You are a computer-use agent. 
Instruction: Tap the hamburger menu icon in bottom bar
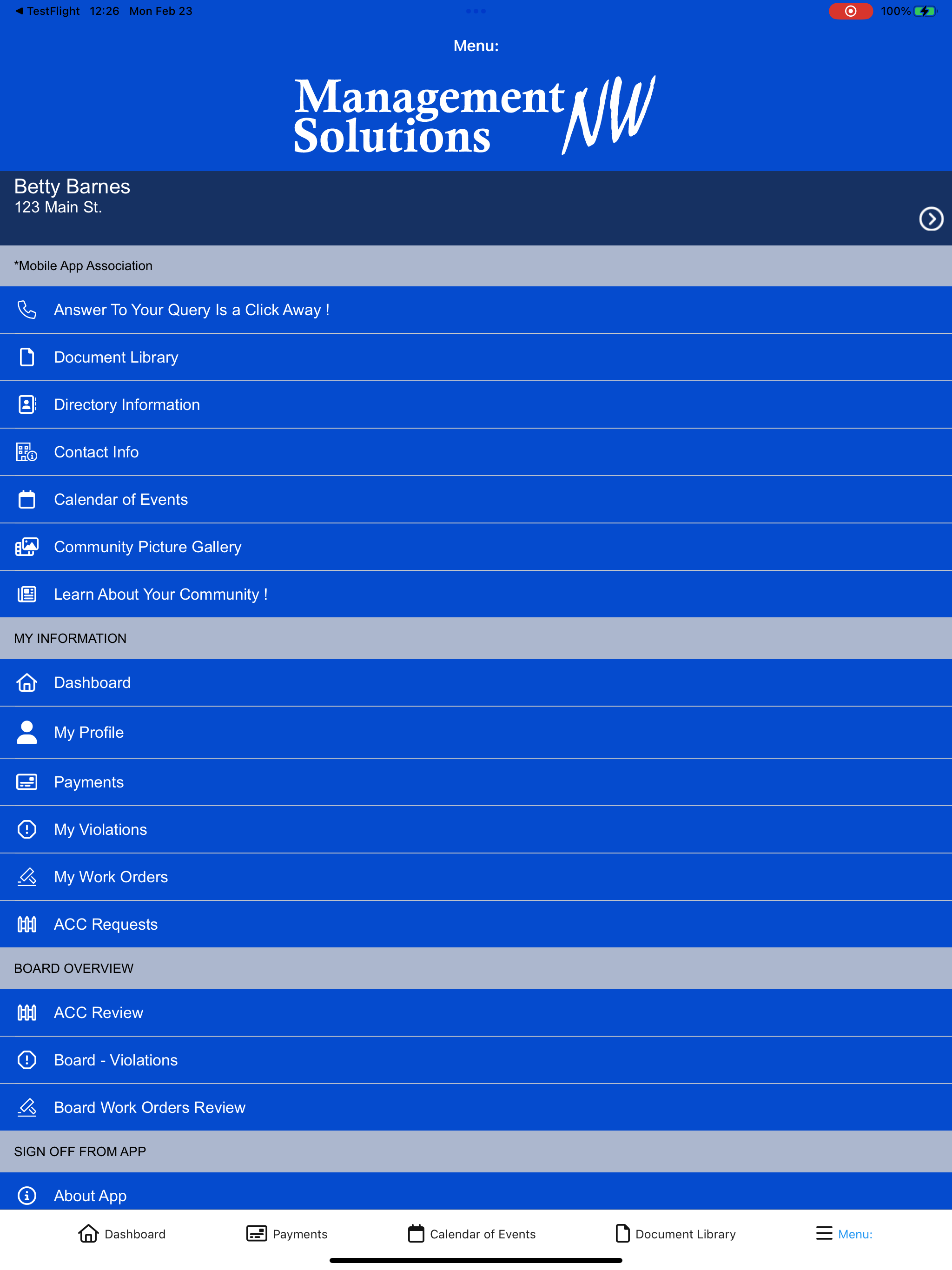click(824, 1233)
